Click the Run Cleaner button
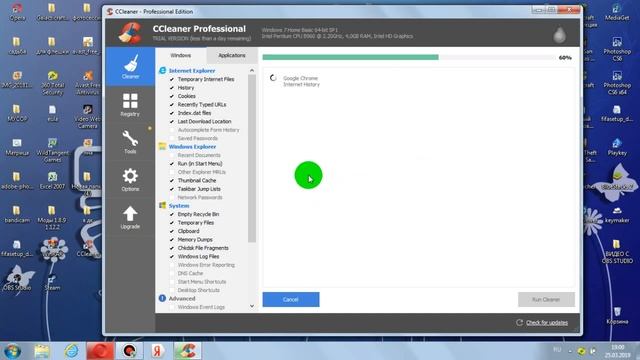The image size is (640, 360). (x=546, y=299)
